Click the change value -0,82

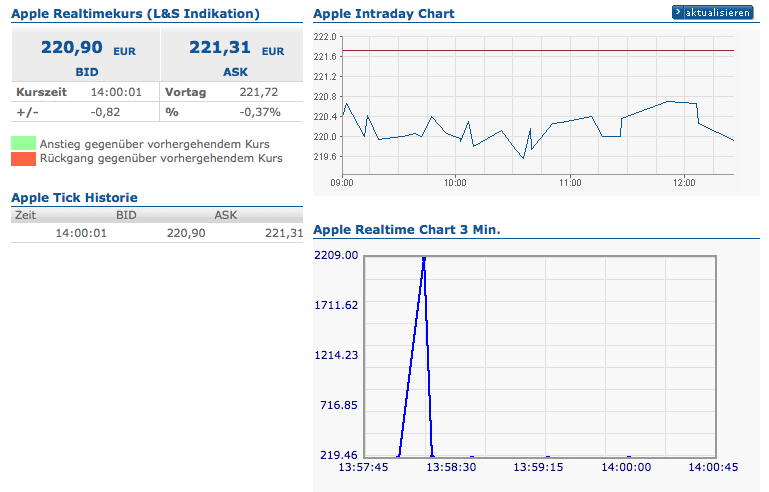pos(105,112)
